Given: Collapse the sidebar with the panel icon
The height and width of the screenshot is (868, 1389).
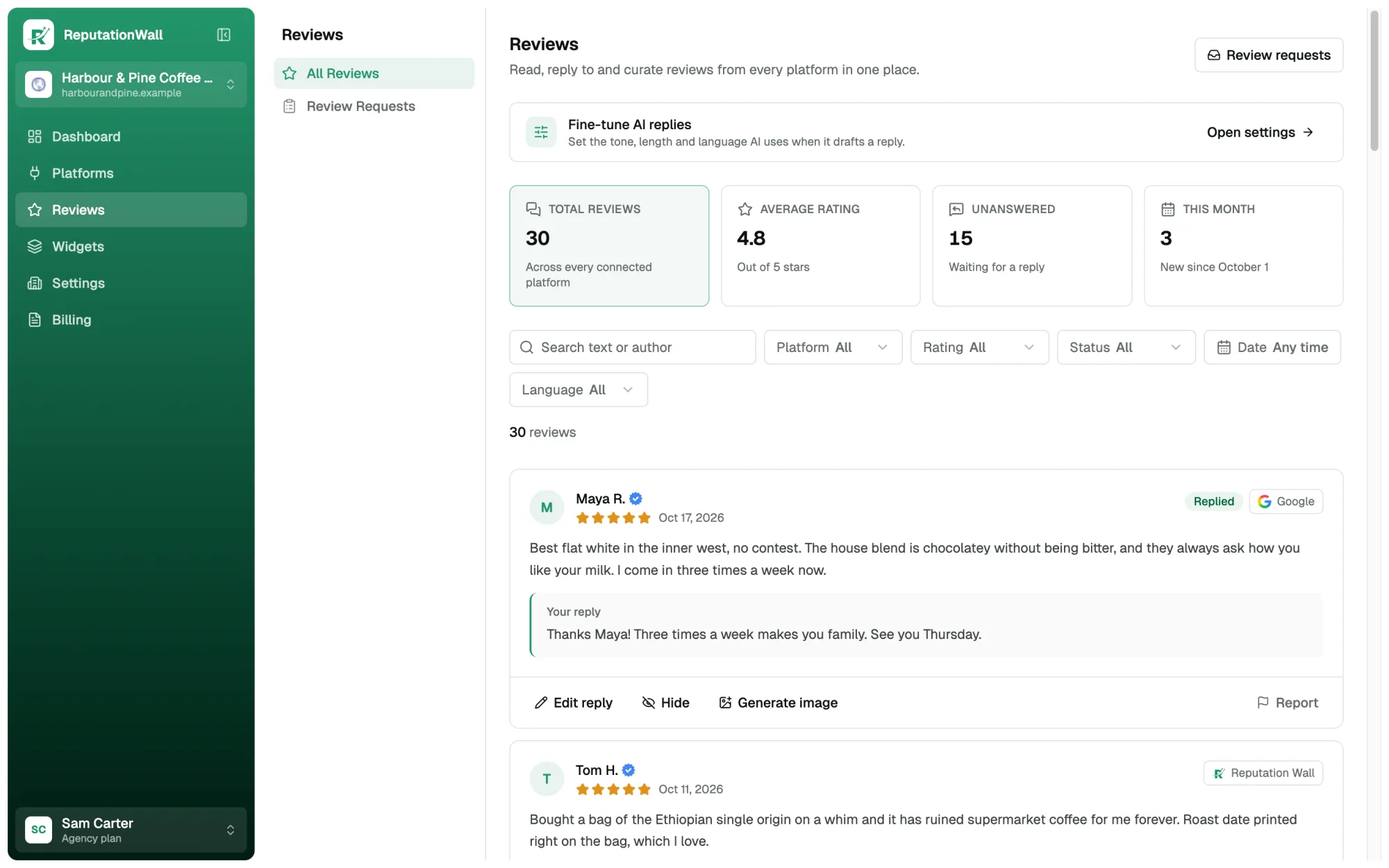Looking at the screenshot, I should click(224, 35).
